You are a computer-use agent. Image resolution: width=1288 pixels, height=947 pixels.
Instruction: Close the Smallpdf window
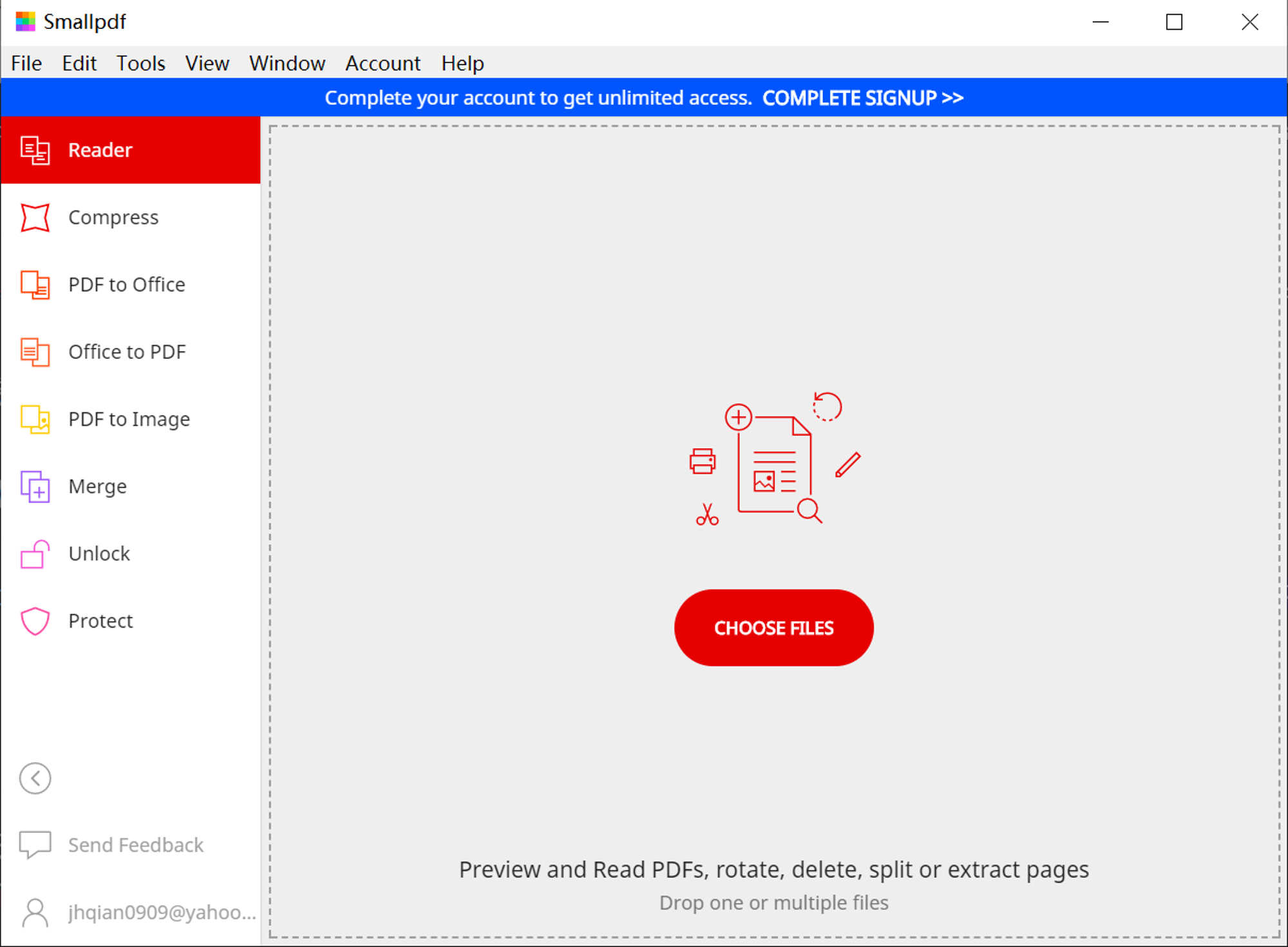pos(1249,22)
